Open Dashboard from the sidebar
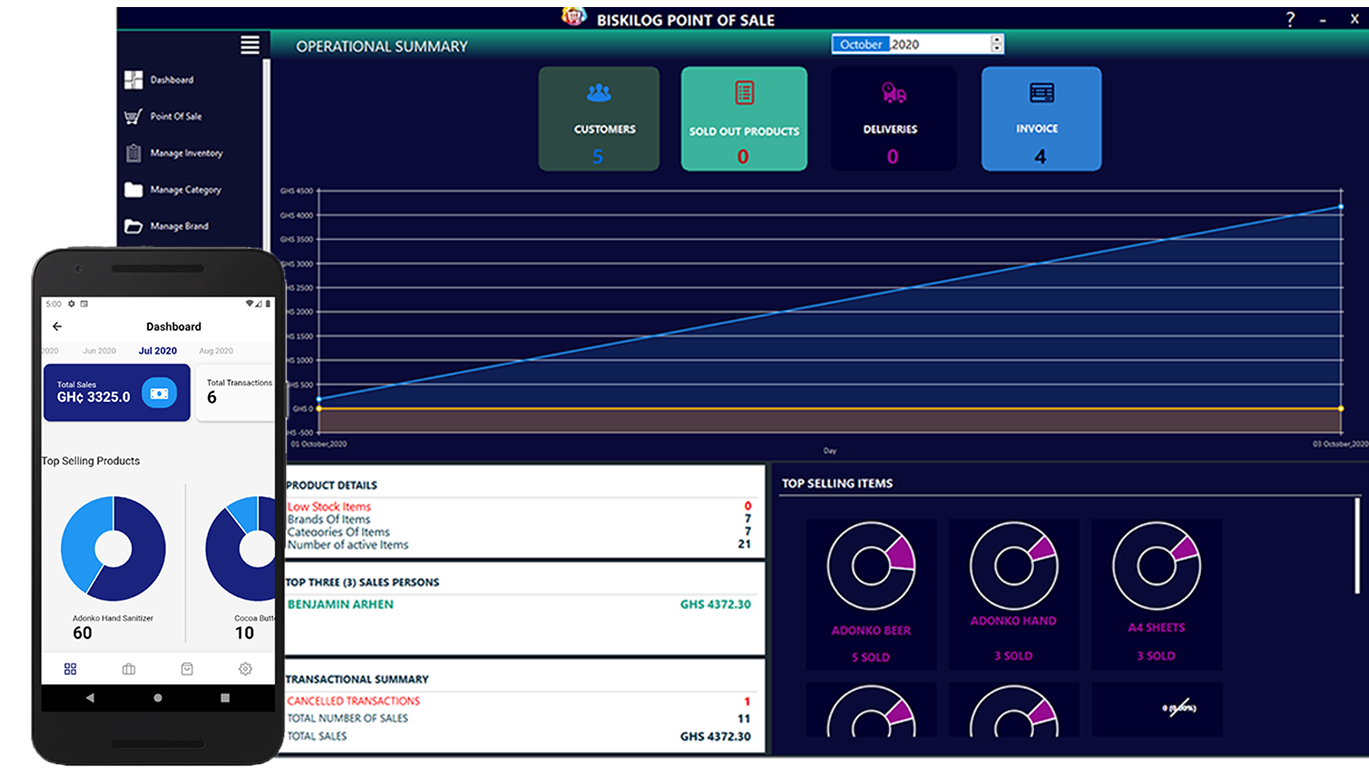Viewport: 1369px width, 768px height. click(x=172, y=80)
